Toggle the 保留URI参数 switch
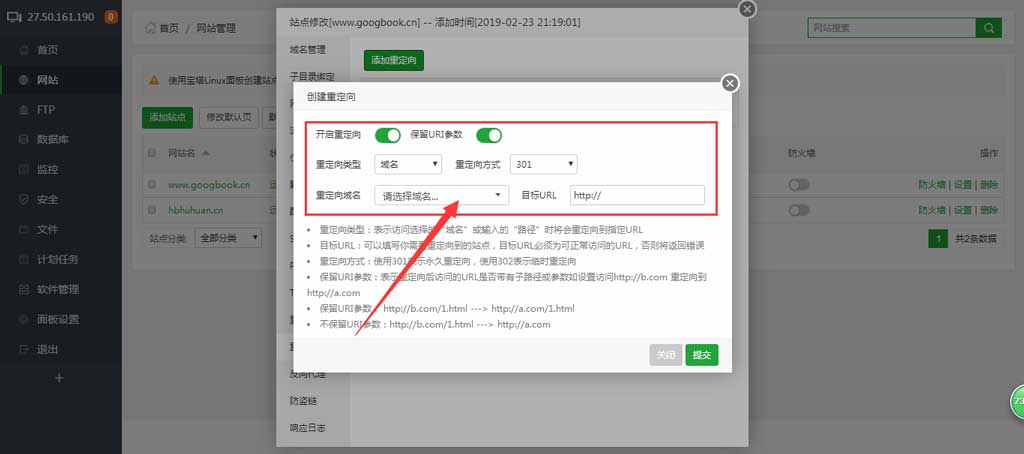Screen dimensions: 1024x454 (488, 135)
